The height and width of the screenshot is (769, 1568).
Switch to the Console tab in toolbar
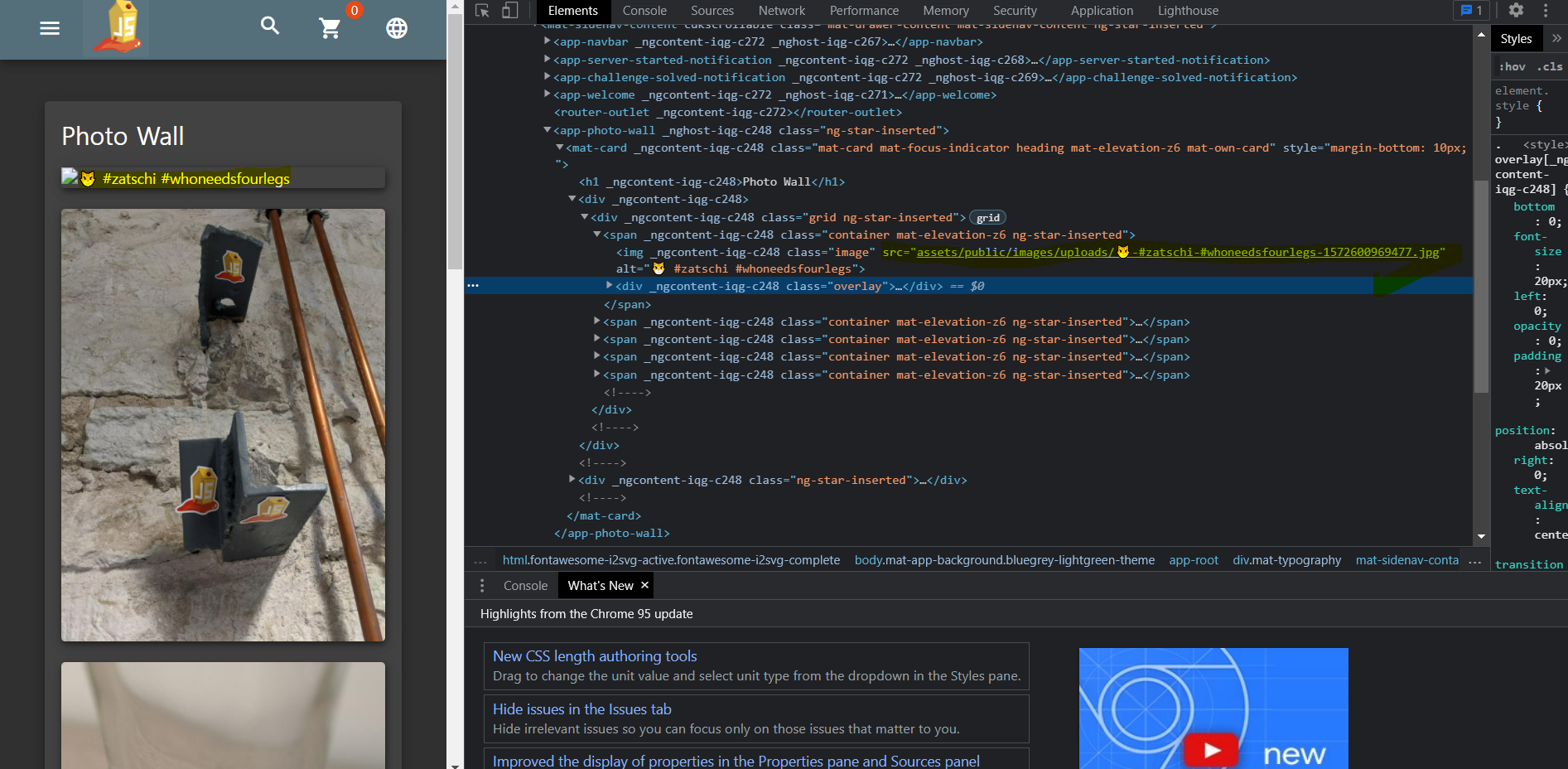(644, 11)
